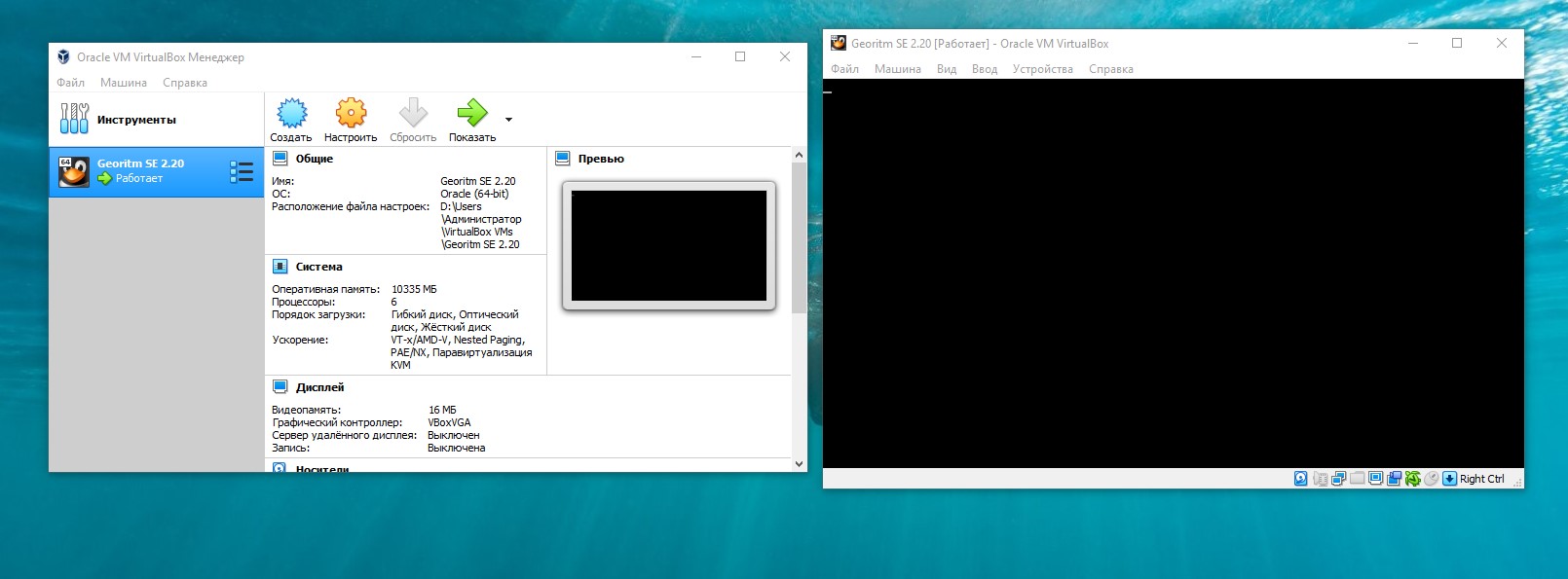
Task: Open Машина menu in VirtualBox Manager
Action: tap(124, 83)
